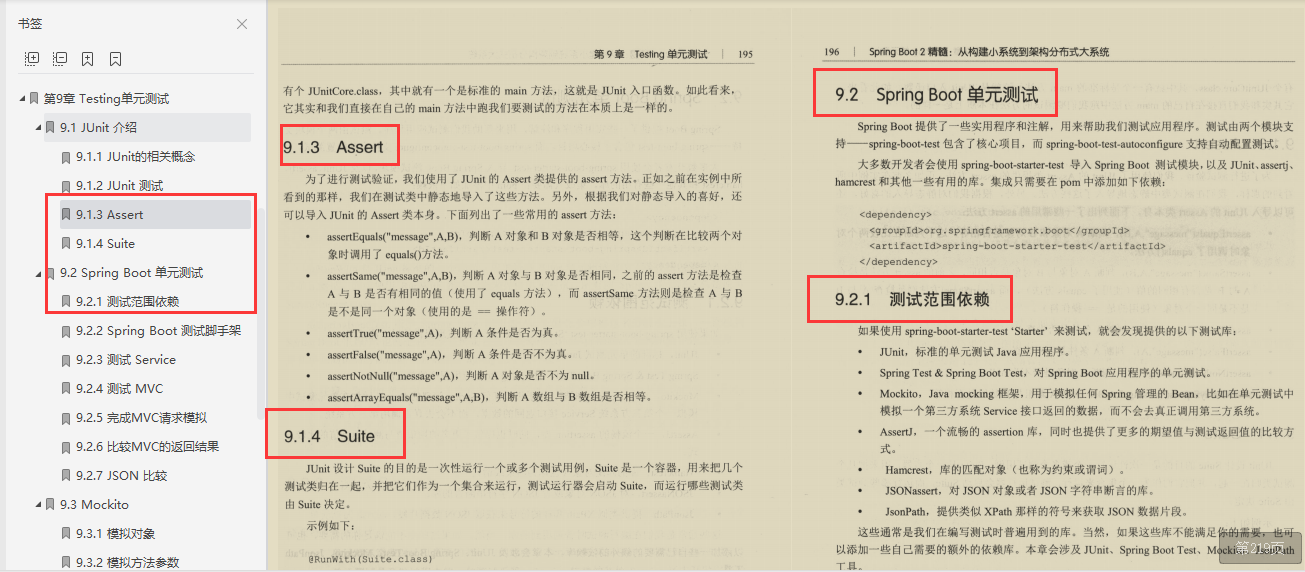
Task: Click the AssertJ bullet on right page
Action: (1087, 440)
